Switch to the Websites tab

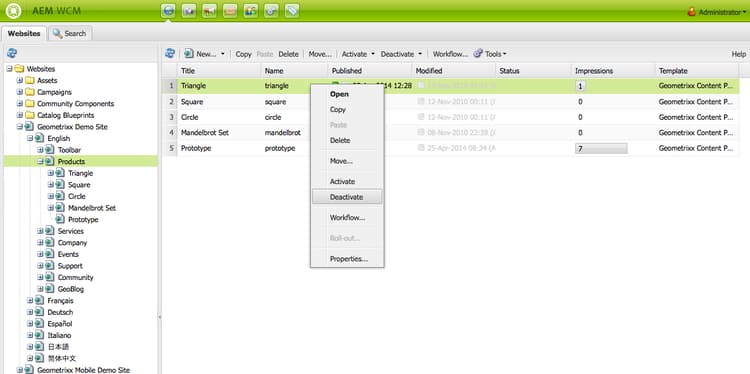click(x=24, y=33)
